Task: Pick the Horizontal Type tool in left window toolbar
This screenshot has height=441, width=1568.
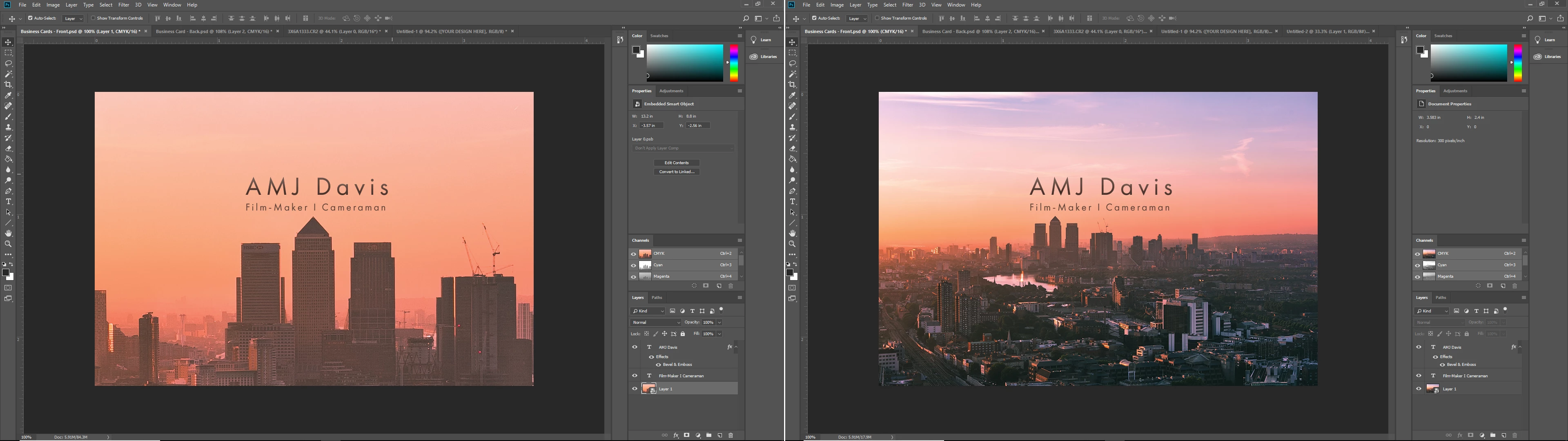Action: click(x=9, y=202)
